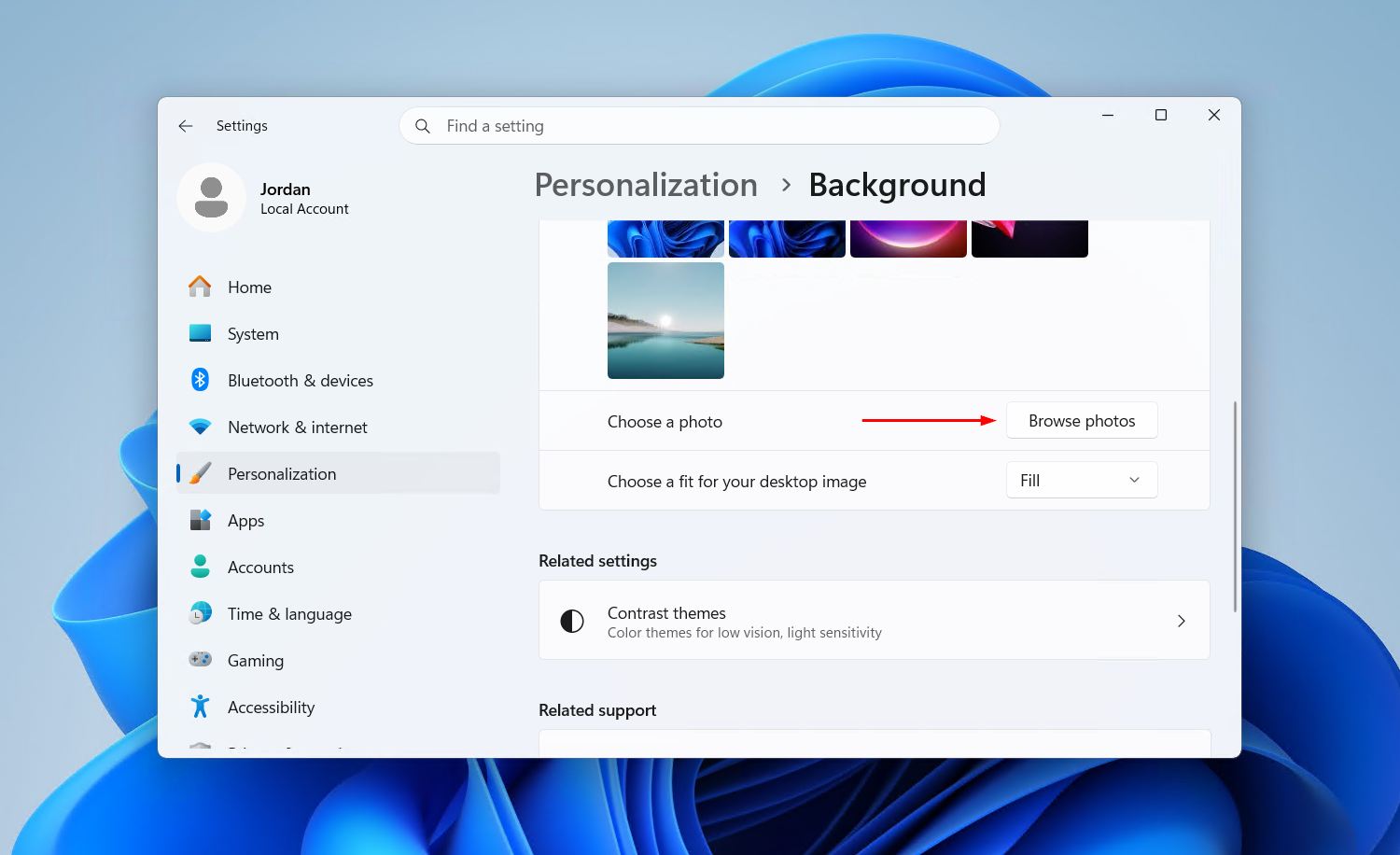Open Accessibility settings
Viewport: 1400px width, 855px height.
(338, 707)
